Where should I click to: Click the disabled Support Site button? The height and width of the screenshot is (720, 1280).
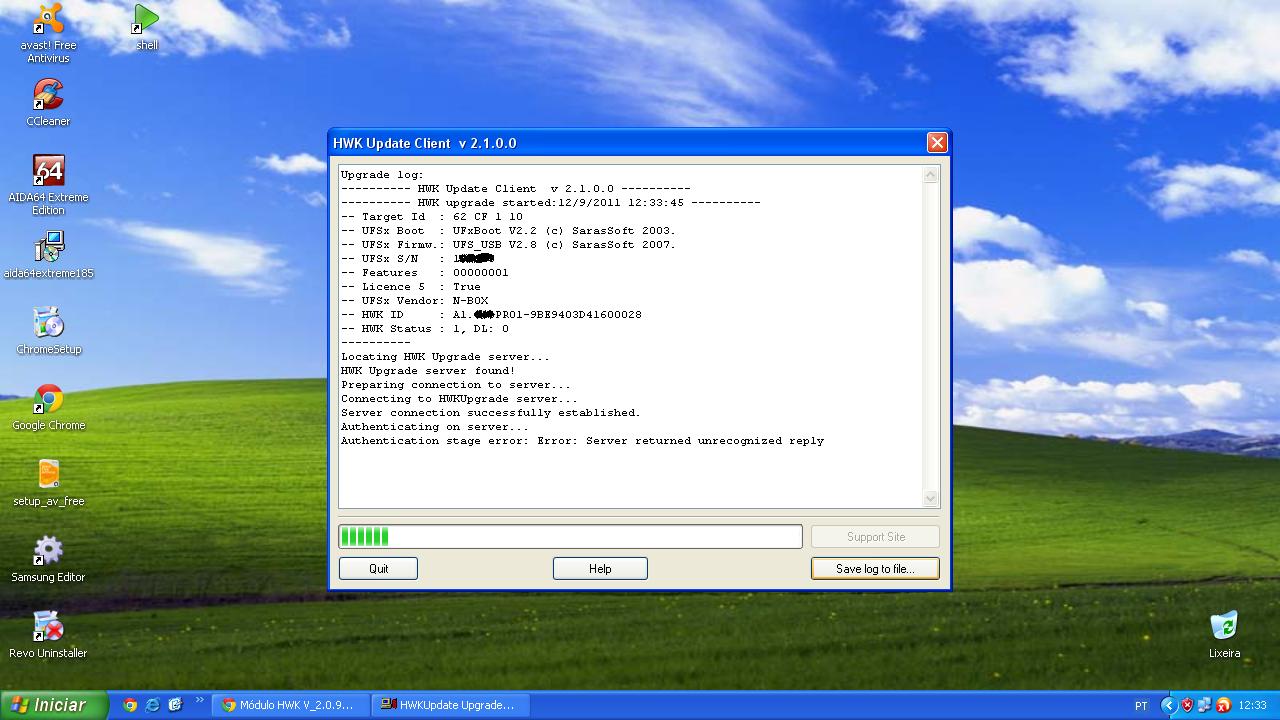875,537
